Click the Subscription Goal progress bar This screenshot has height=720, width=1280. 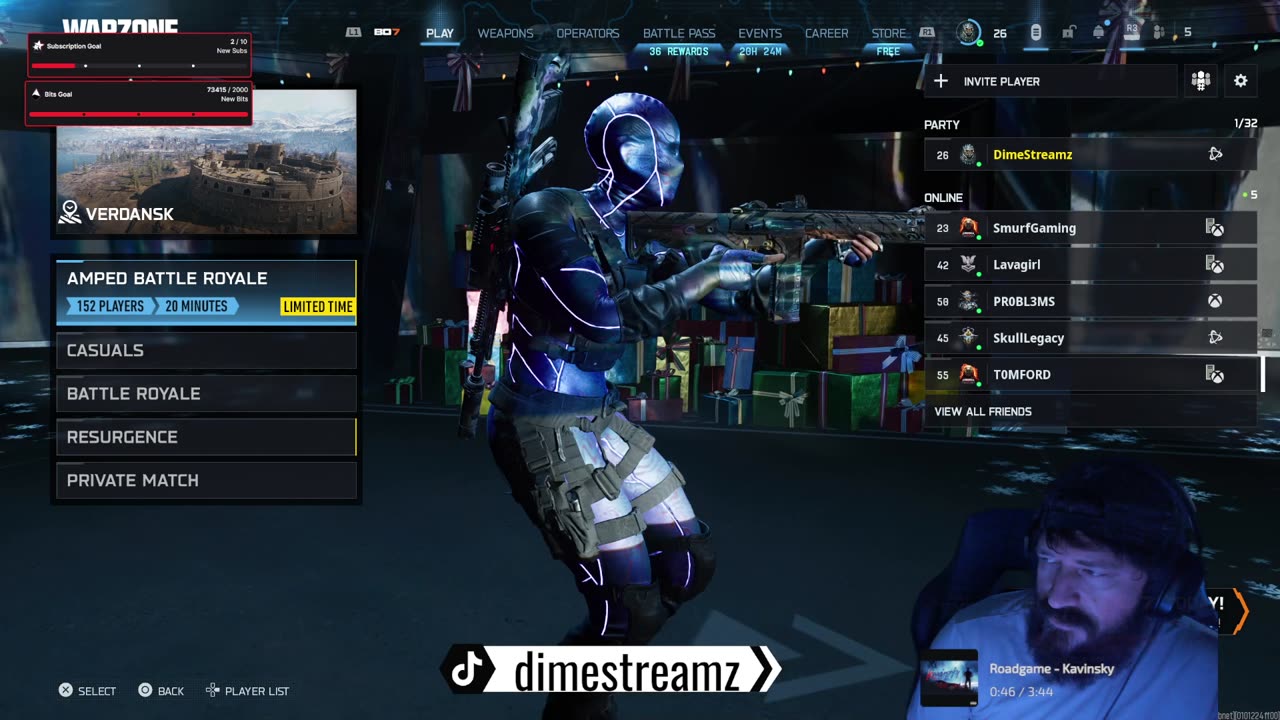[139, 66]
